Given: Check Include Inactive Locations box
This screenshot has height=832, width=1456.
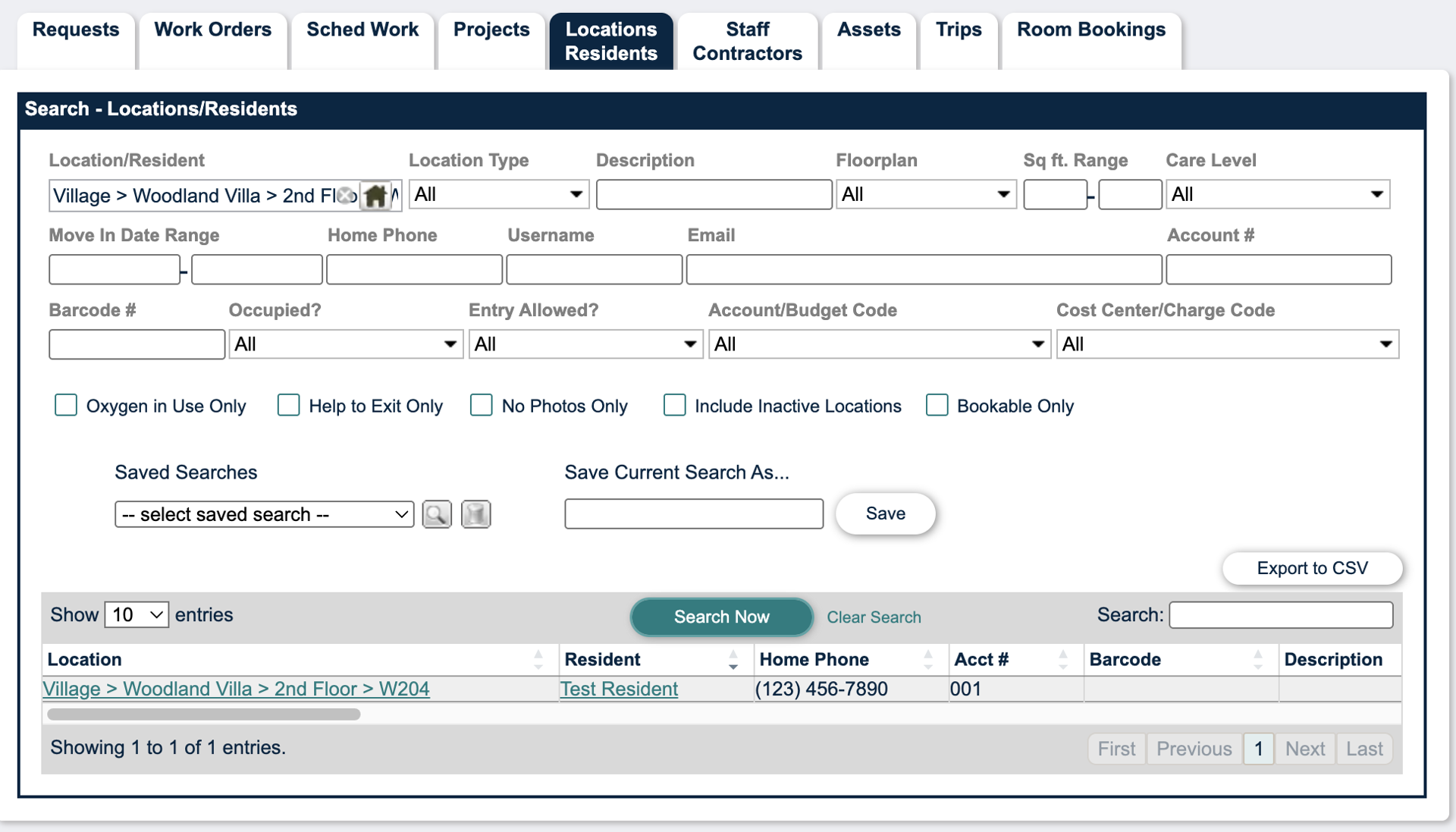Looking at the screenshot, I should pos(674,405).
